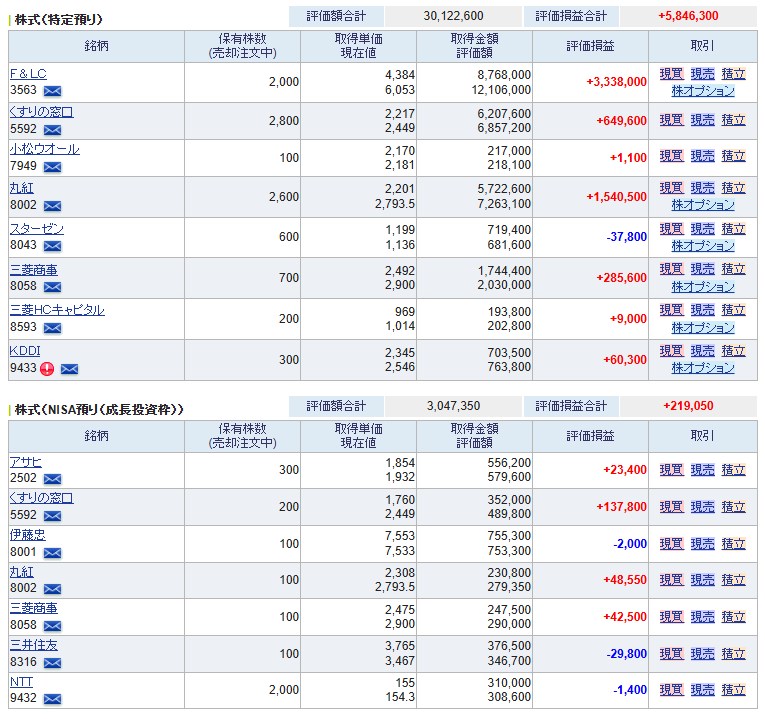The image size is (765, 719).
Task: Open the KDDI stock link
Action: (x=25, y=351)
